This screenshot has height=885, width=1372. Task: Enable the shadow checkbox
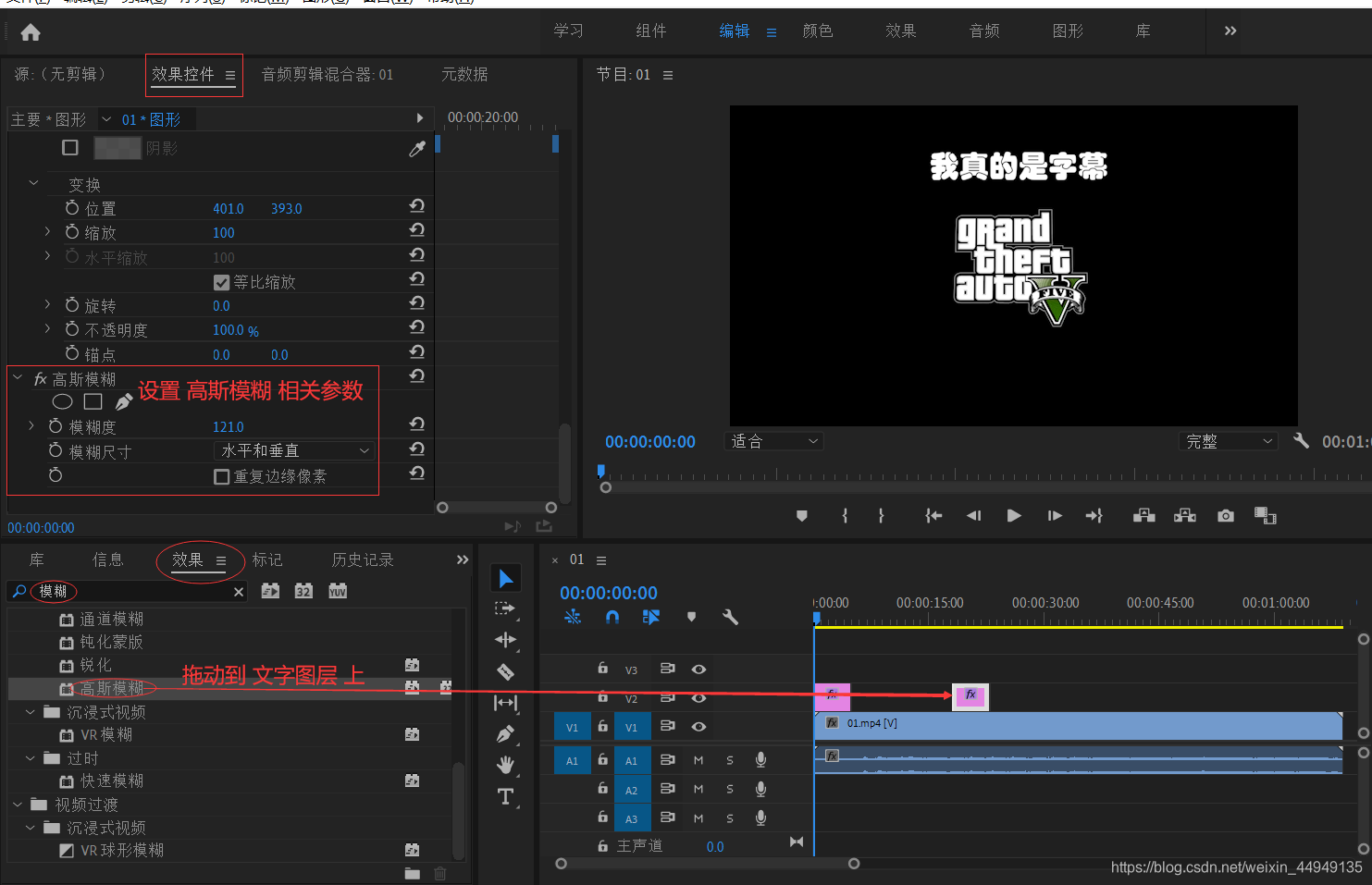pos(70,148)
